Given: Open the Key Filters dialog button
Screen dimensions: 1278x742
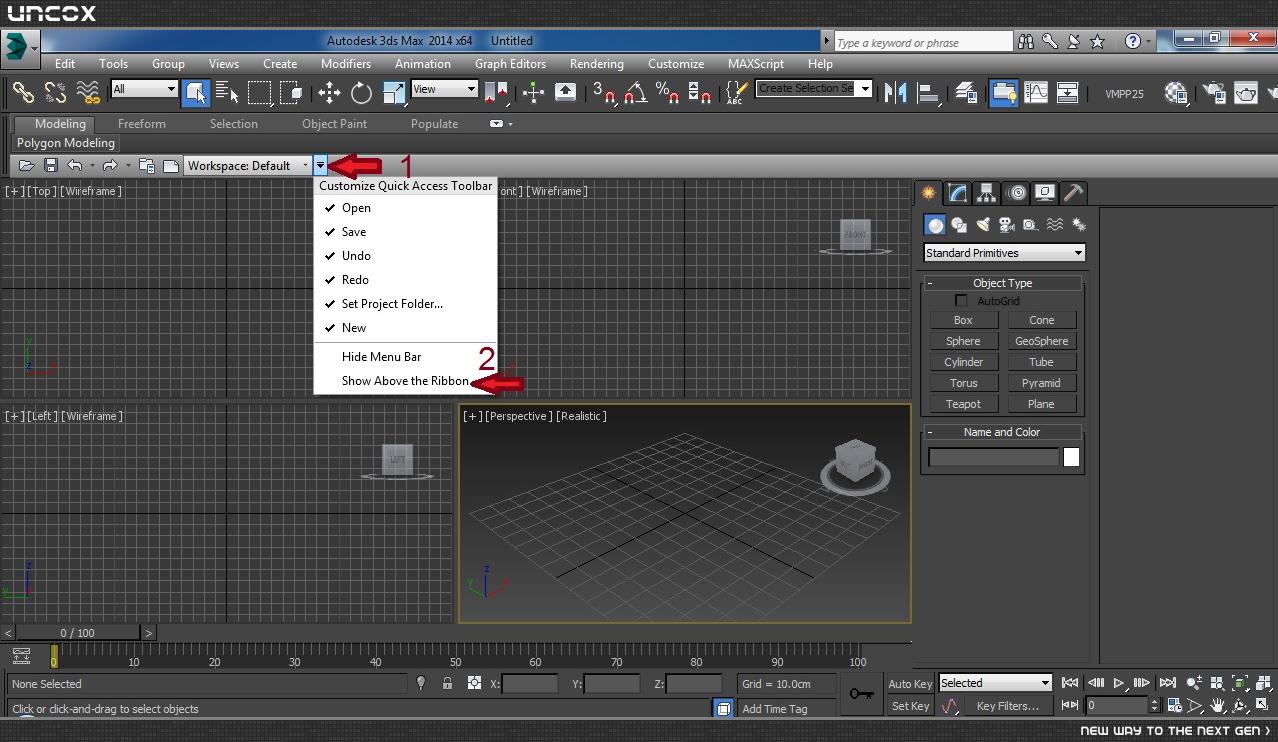Looking at the screenshot, I should tap(1008, 706).
